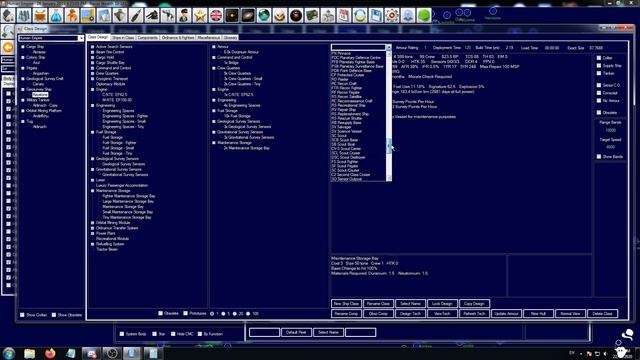This screenshot has width=640, height=360.
Task: Click the hull type text field
Action: tap(358, 47)
